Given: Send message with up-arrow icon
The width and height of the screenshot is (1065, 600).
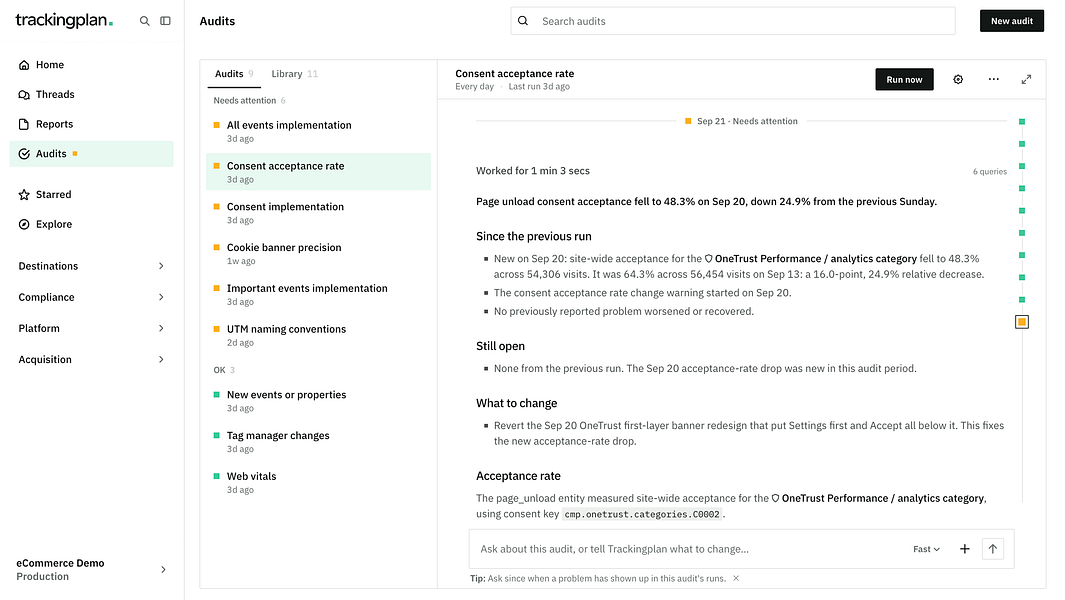Looking at the screenshot, I should point(992,549).
